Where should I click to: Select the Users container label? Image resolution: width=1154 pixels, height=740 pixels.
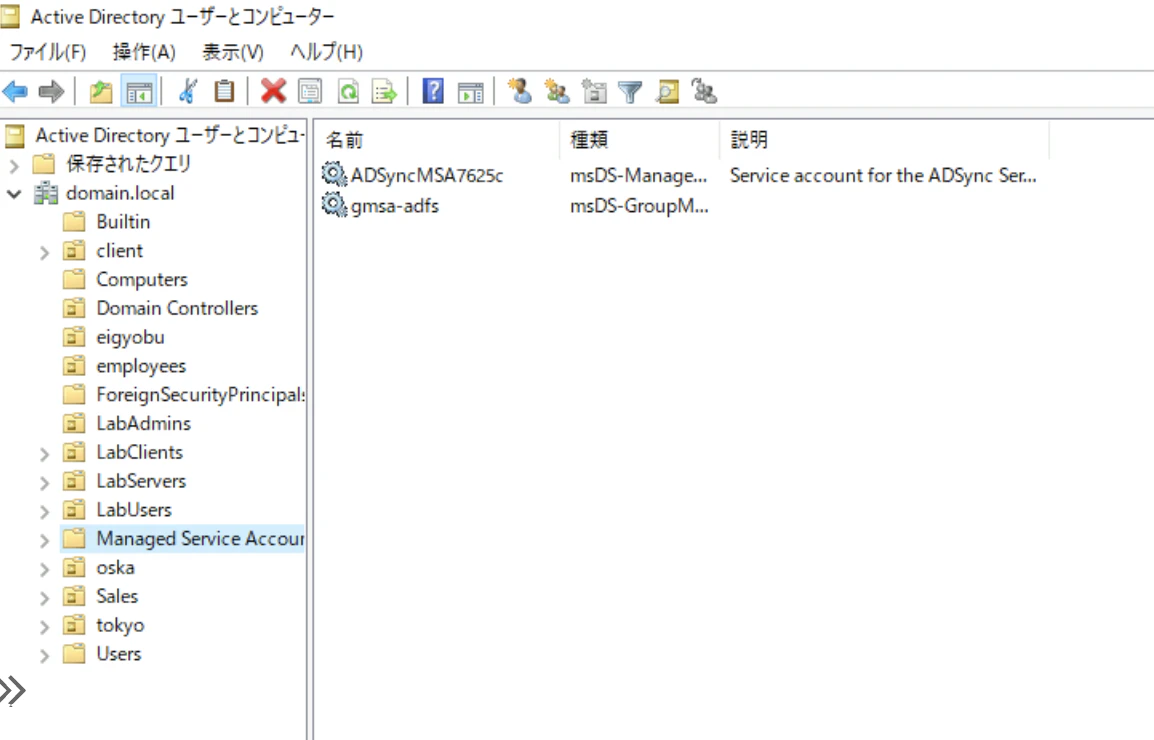click(x=118, y=654)
